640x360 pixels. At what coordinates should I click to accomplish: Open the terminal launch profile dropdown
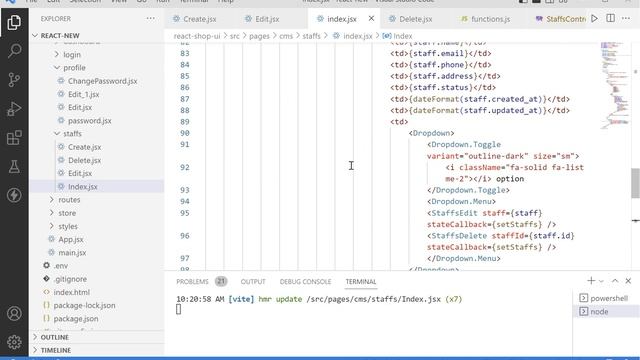pyautogui.click(x=601, y=281)
